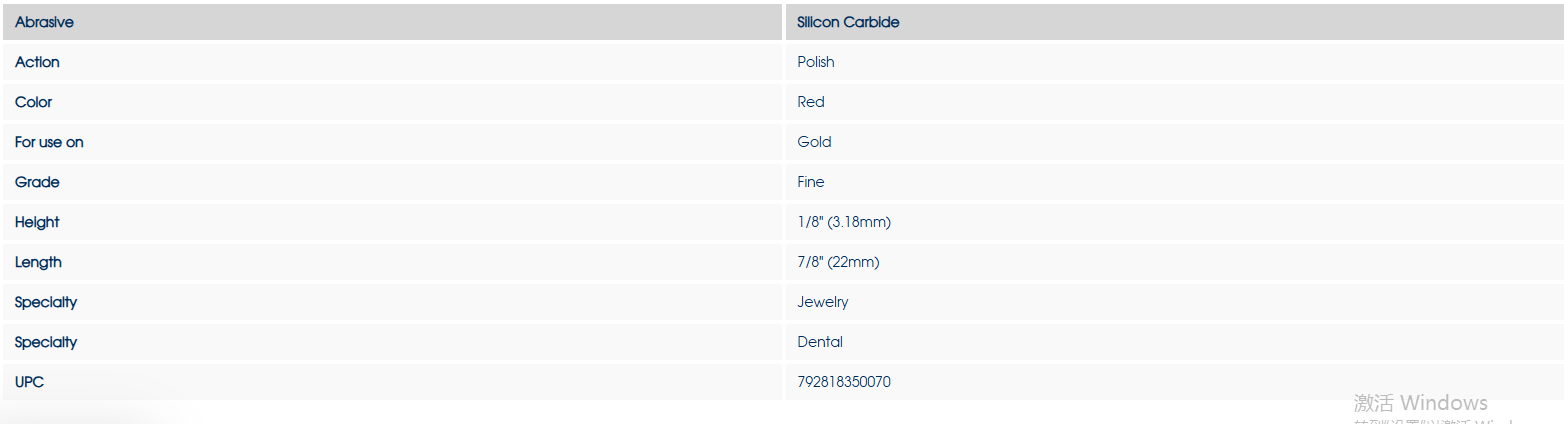Click the For use on label
This screenshot has width=1564, height=424.
(x=49, y=142)
